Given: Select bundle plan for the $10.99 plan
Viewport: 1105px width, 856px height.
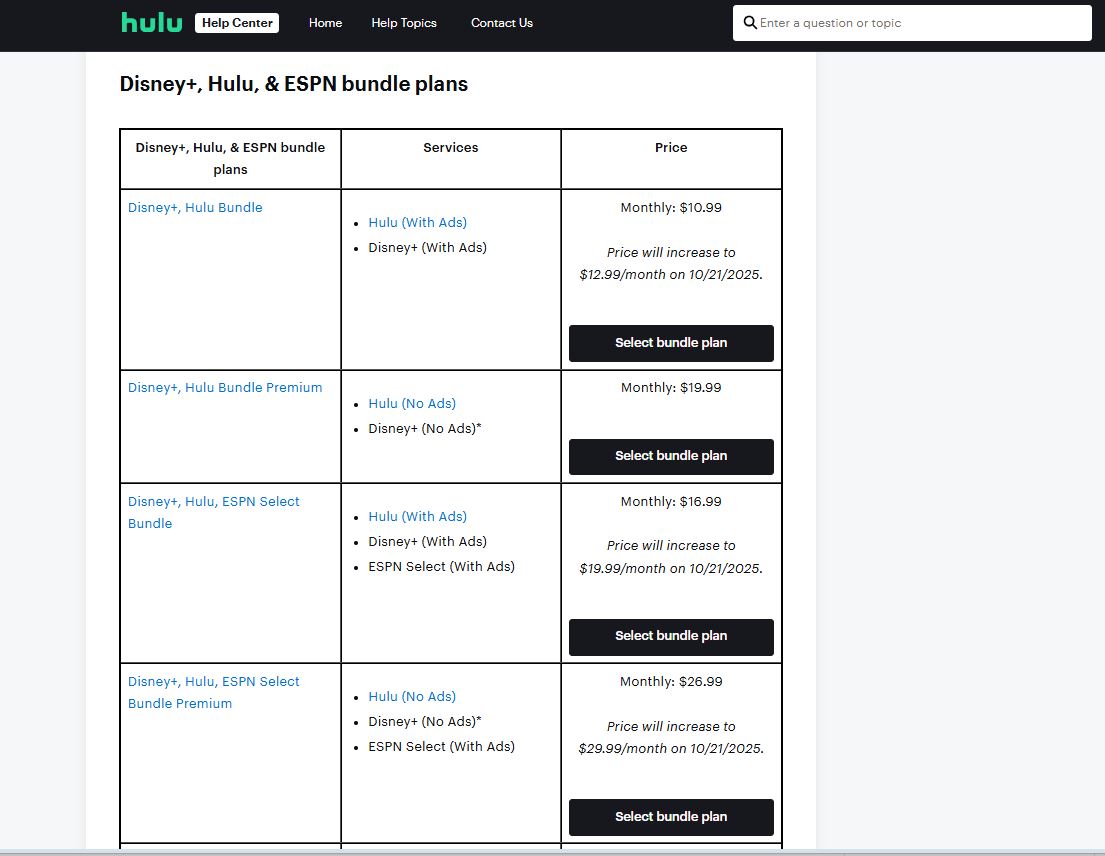Looking at the screenshot, I should click(671, 343).
